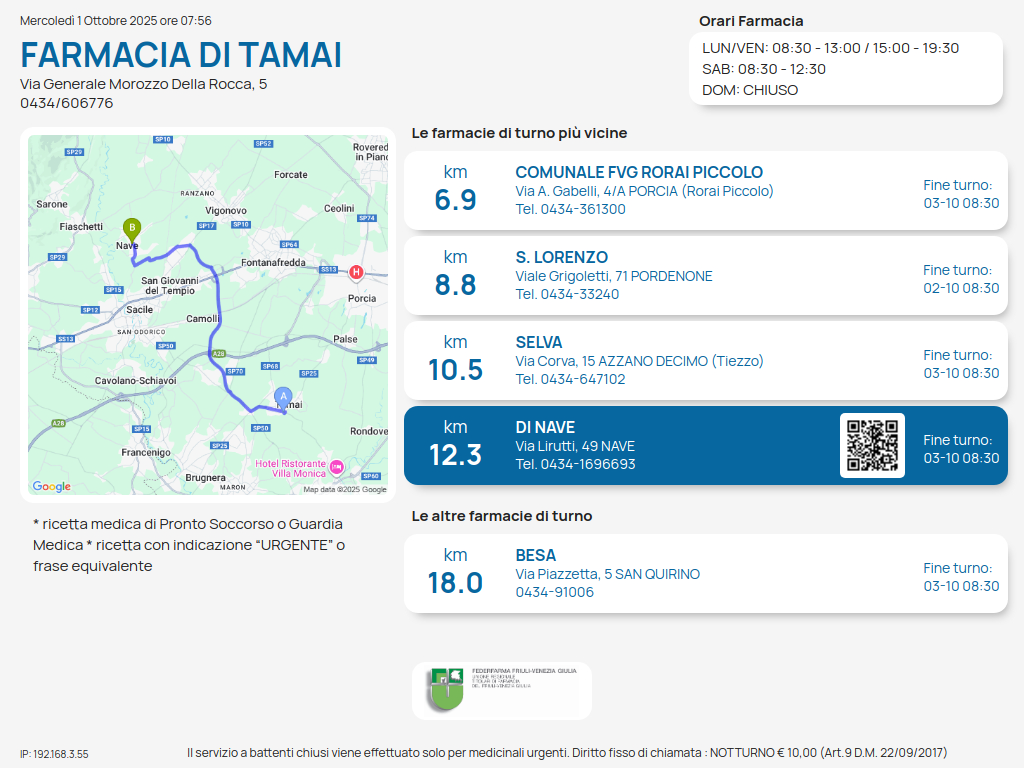Open the BESA pharmacy entry
The width and height of the screenshot is (1024, 768).
(x=536, y=555)
